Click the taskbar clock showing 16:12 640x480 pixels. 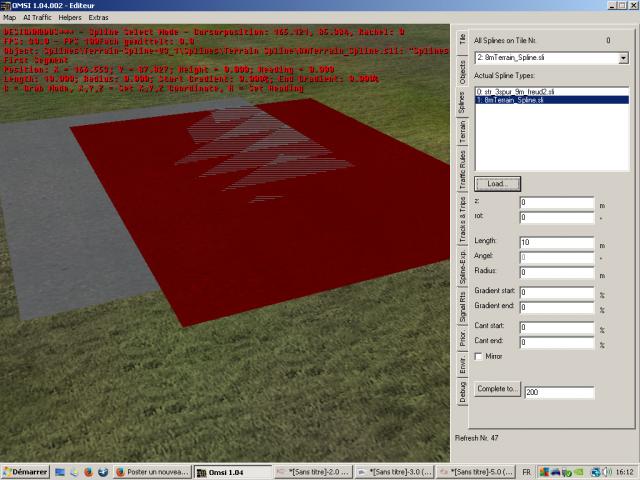point(624,472)
